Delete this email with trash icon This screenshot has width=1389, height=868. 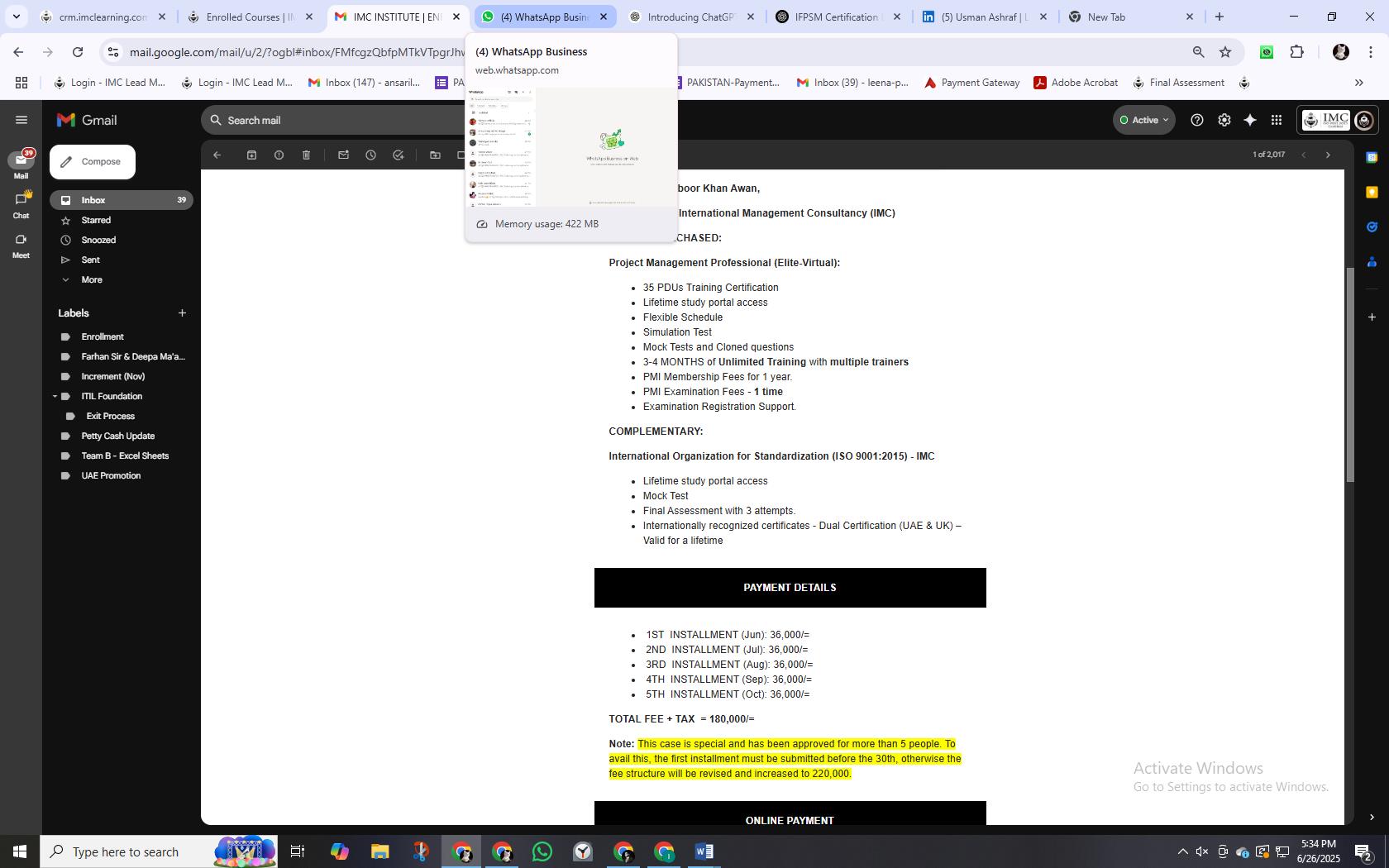[306, 155]
